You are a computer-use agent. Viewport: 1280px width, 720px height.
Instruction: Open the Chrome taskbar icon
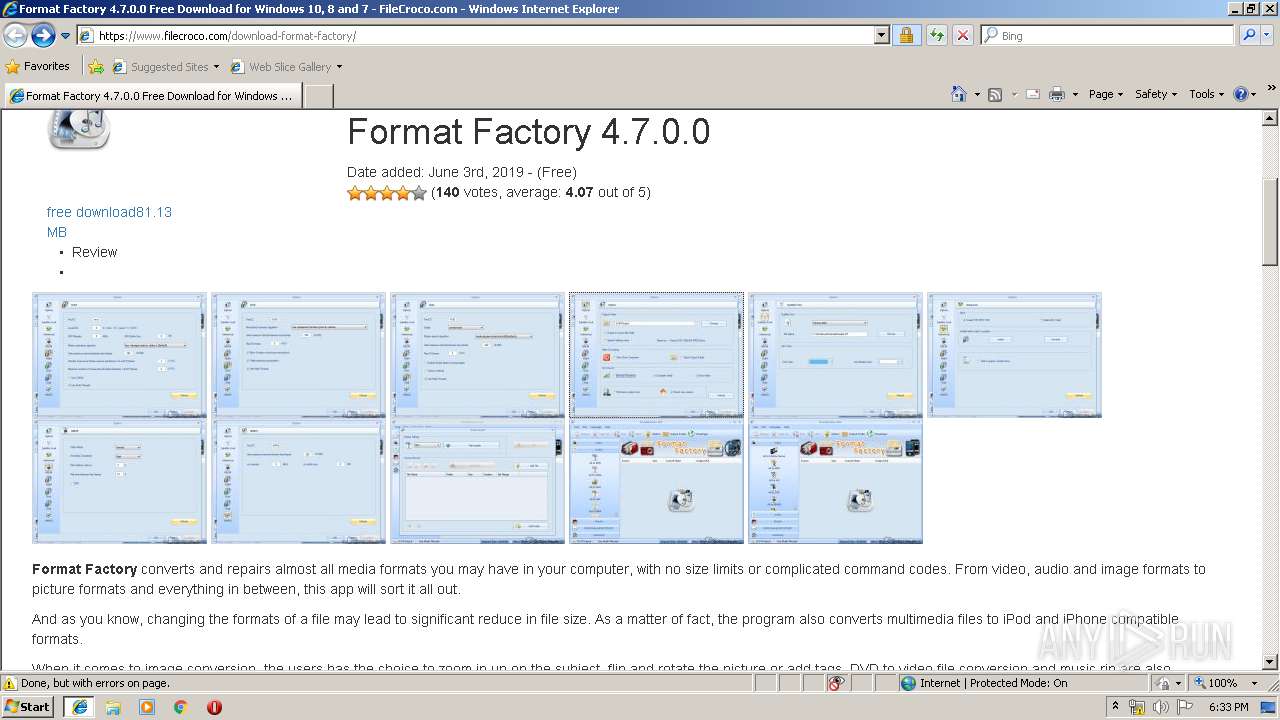pyautogui.click(x=181, y=707)
